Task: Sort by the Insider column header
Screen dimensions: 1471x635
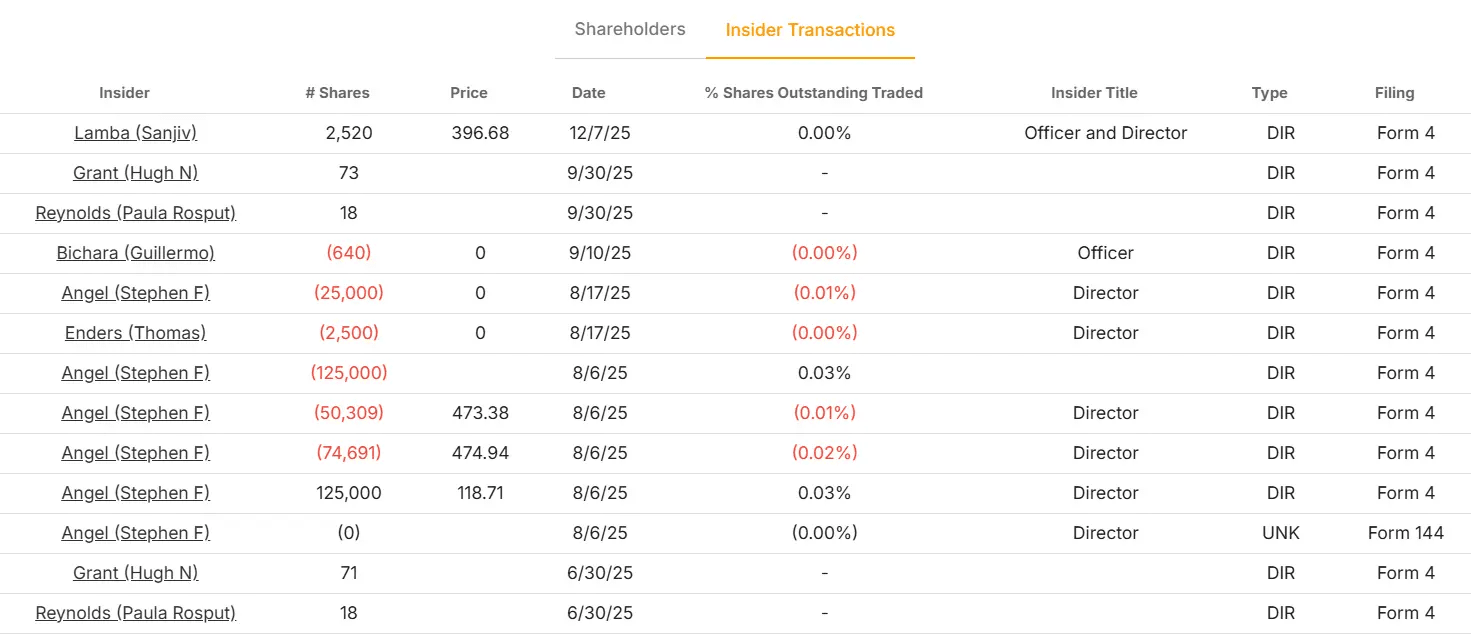Action: 124,93
